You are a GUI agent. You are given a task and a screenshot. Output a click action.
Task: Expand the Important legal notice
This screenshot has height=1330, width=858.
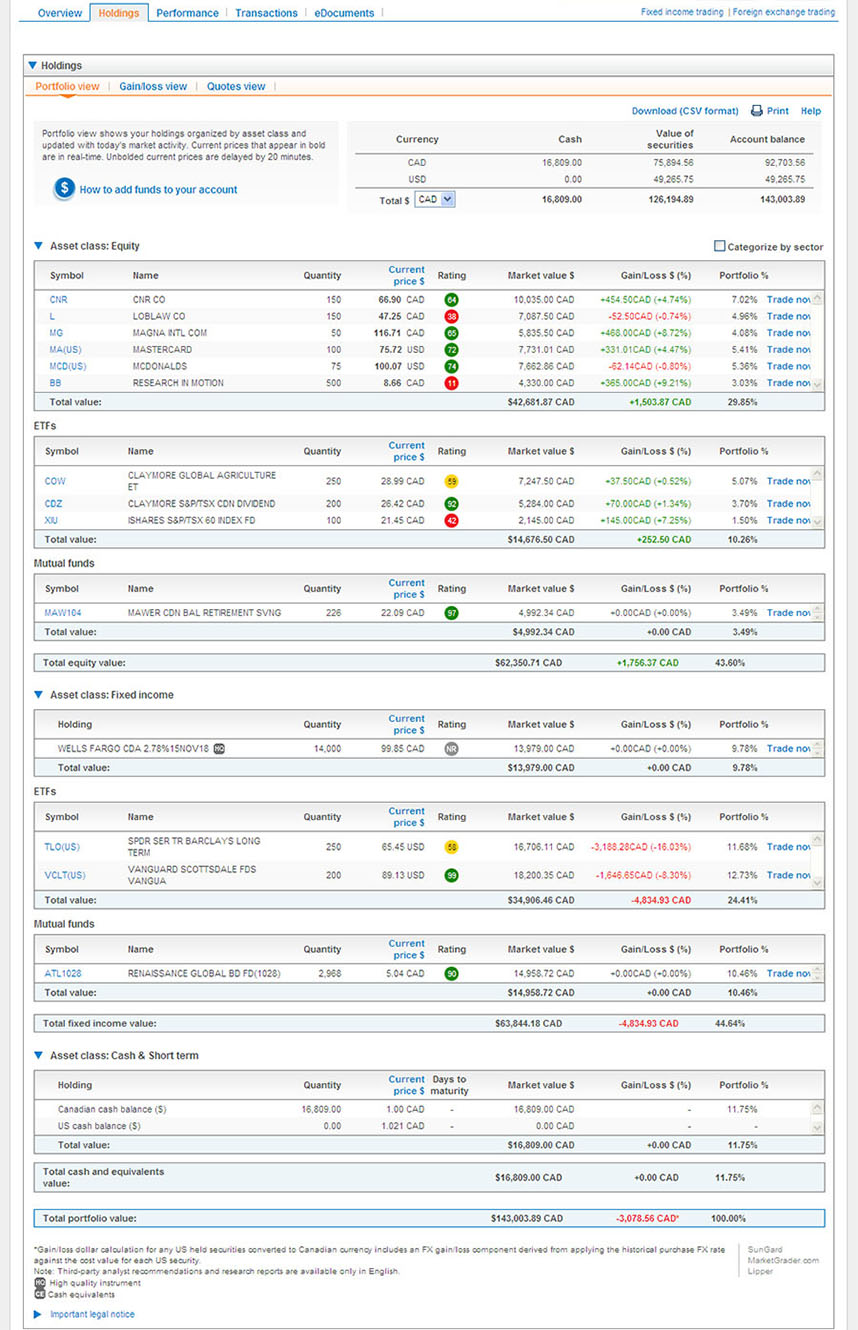[39, 1314]
